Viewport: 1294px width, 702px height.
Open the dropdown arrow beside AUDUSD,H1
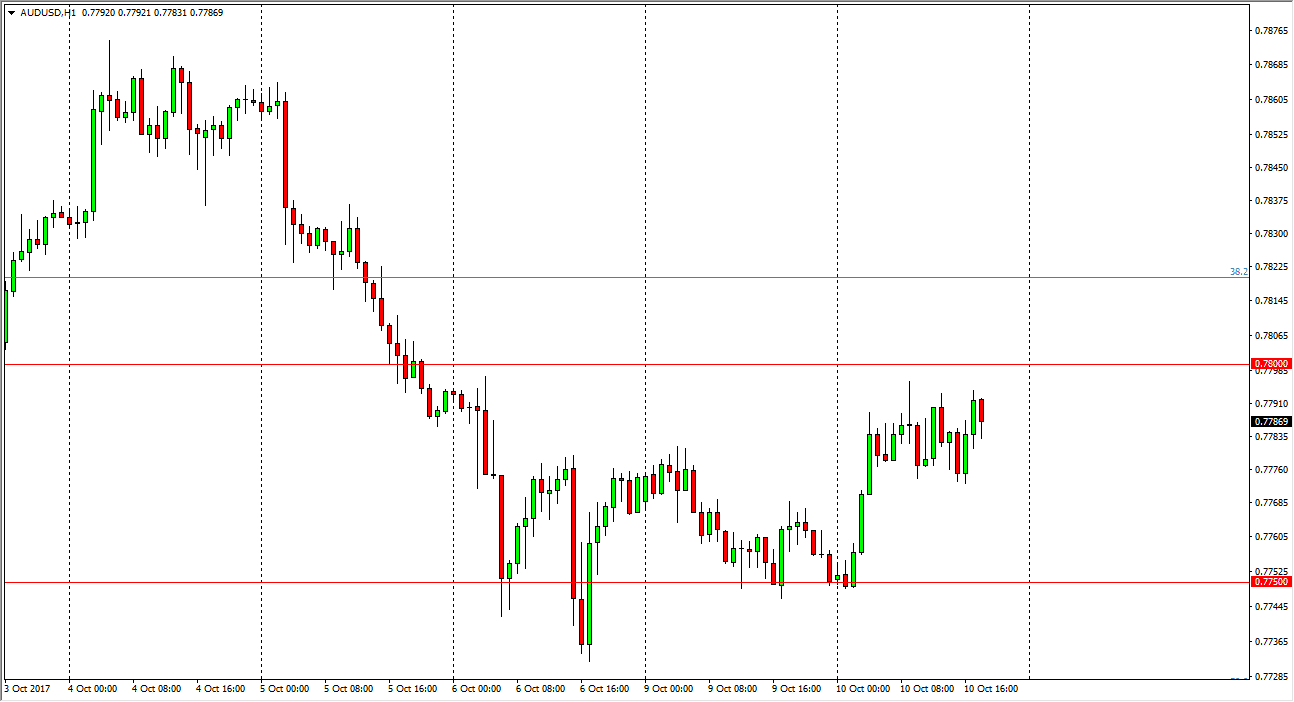pos(11,14)
